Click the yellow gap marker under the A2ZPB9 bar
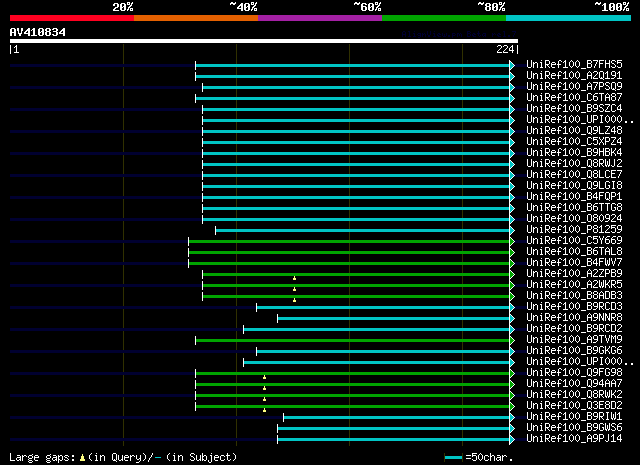Viewport: 640px width, 465px height. 294,278
